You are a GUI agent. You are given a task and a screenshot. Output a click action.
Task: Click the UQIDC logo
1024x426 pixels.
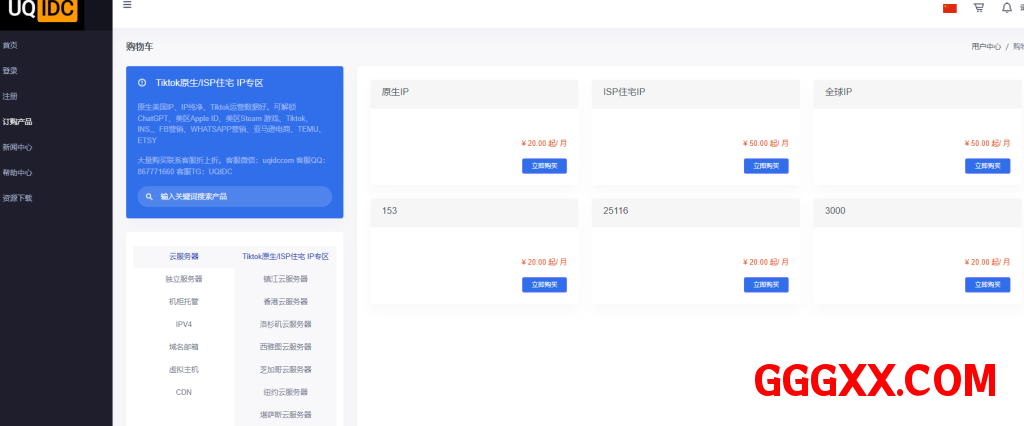click(42, 11)
